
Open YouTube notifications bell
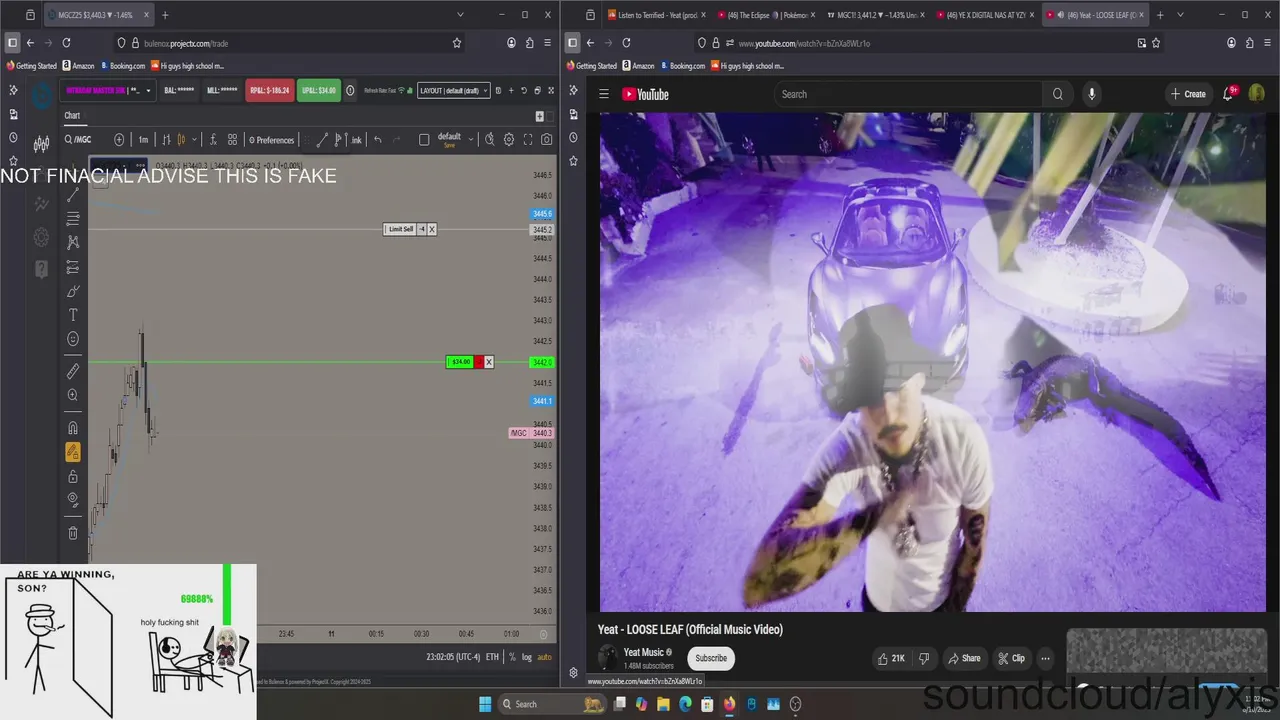1229,93
